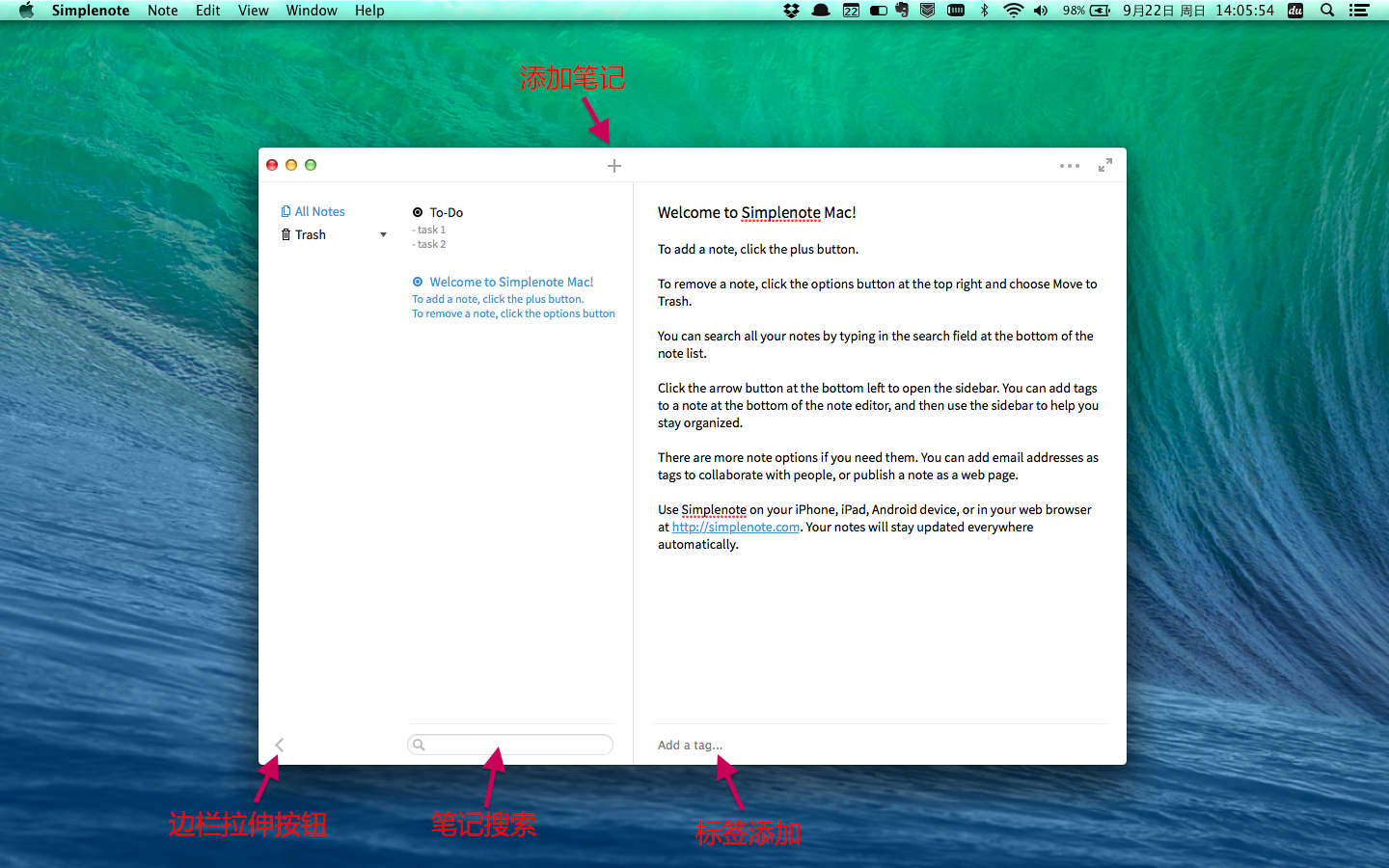
Task: Click the chevron-badge icon after Evernote
Action: pos(927,11)
